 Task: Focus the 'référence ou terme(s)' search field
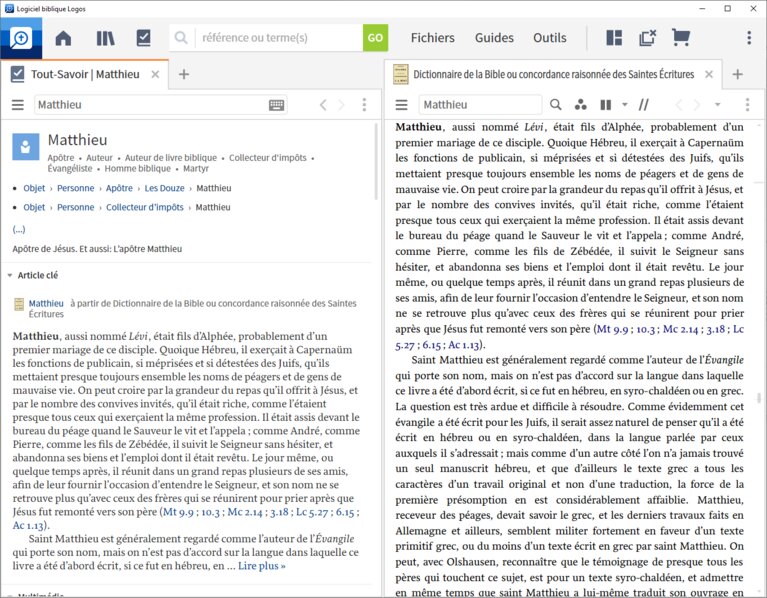coord(279,38)
